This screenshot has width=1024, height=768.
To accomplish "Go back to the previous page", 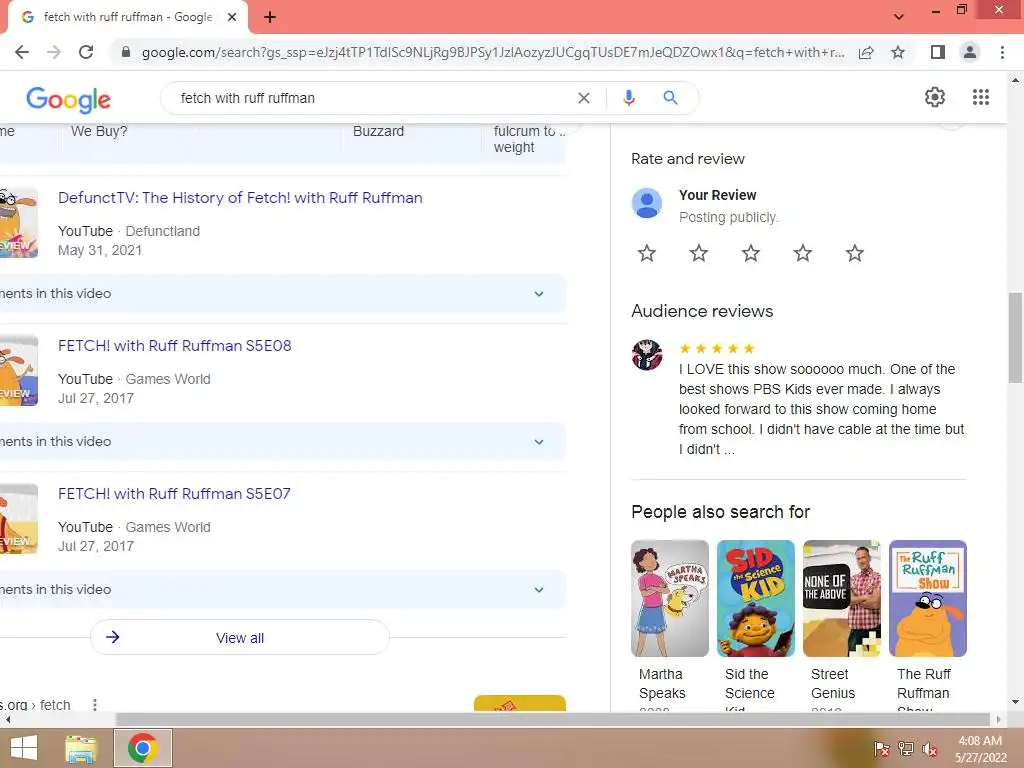I will pyautogui.click(x=22, y=52).
